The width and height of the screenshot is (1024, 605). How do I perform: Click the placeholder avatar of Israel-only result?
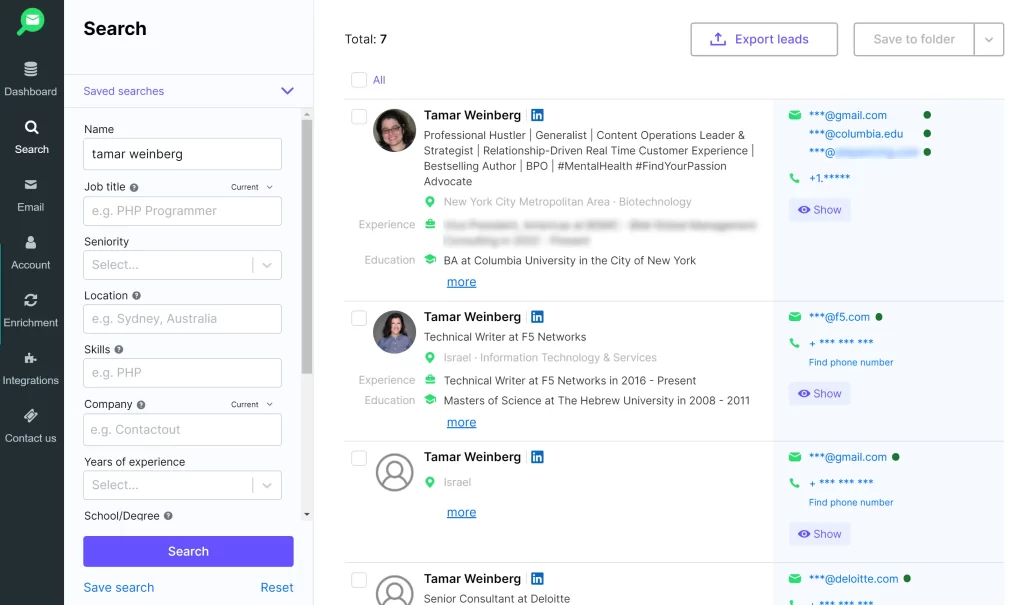pos(394,472)
